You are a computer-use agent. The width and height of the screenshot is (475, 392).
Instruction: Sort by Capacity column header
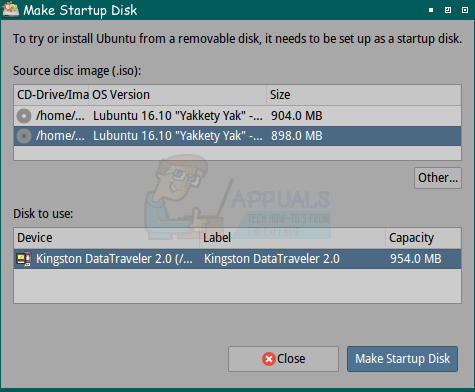click(423, 238)
